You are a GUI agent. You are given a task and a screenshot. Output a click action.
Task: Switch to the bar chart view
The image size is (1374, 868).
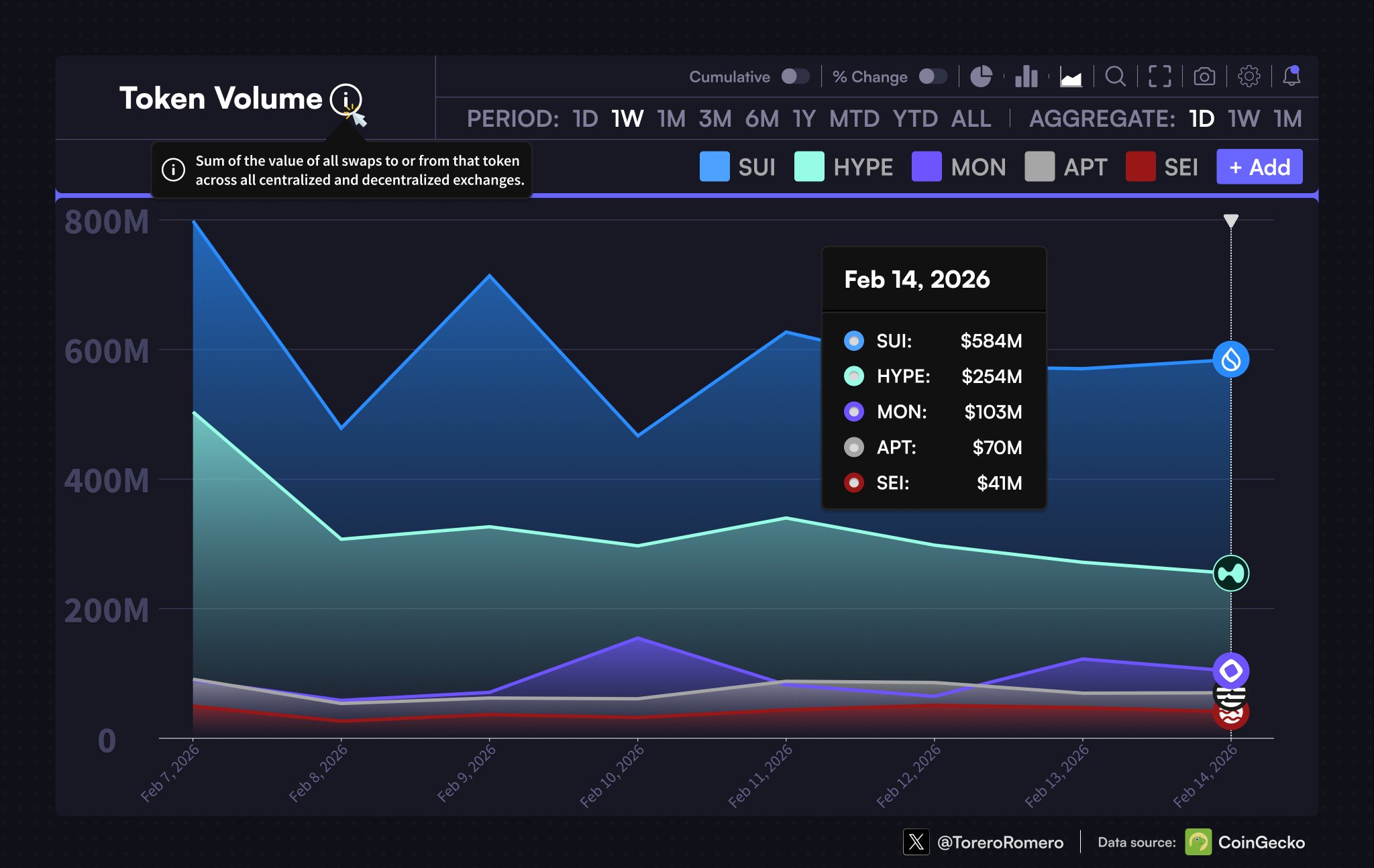coord(1026,76)
